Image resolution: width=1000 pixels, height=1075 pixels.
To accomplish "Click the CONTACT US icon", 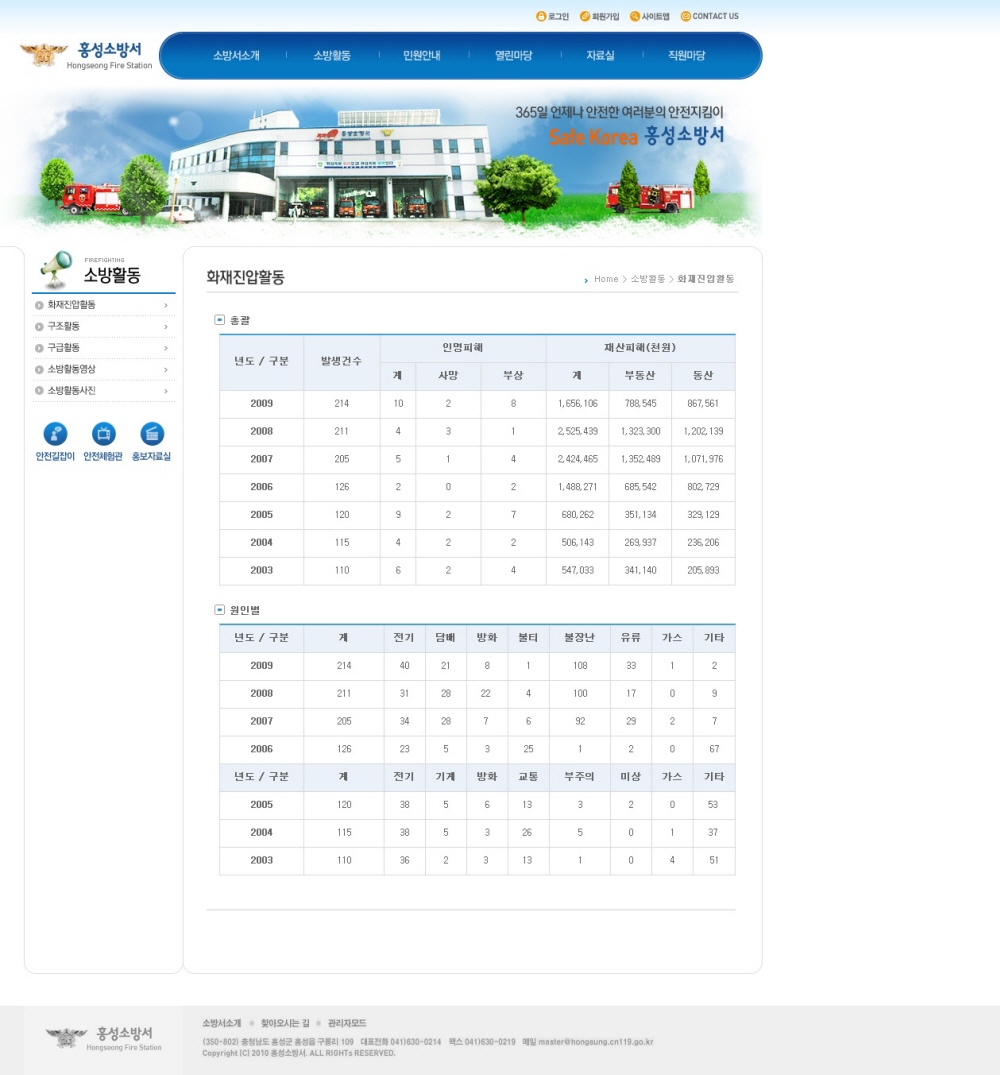I will 686,16.
